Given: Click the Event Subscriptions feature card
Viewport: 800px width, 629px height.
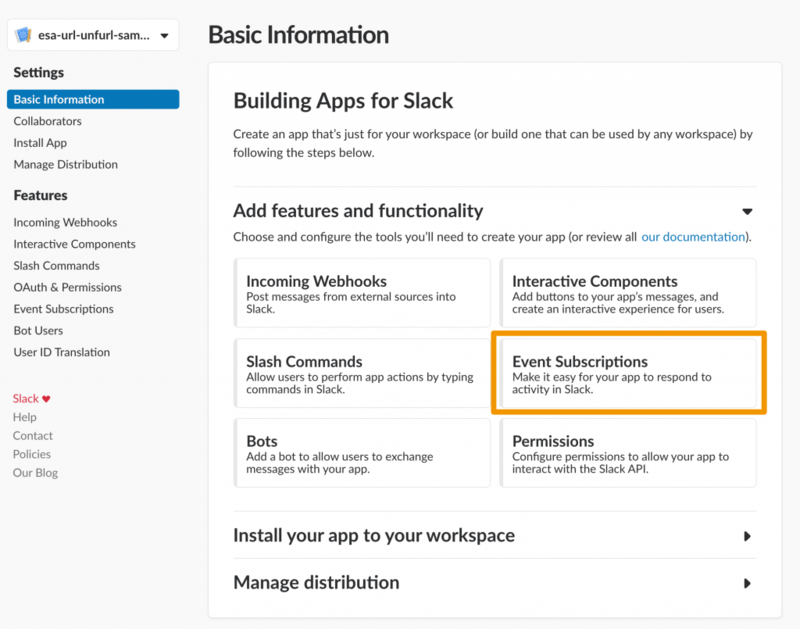Looking at the screenshot, I should [x=628, y=374].
